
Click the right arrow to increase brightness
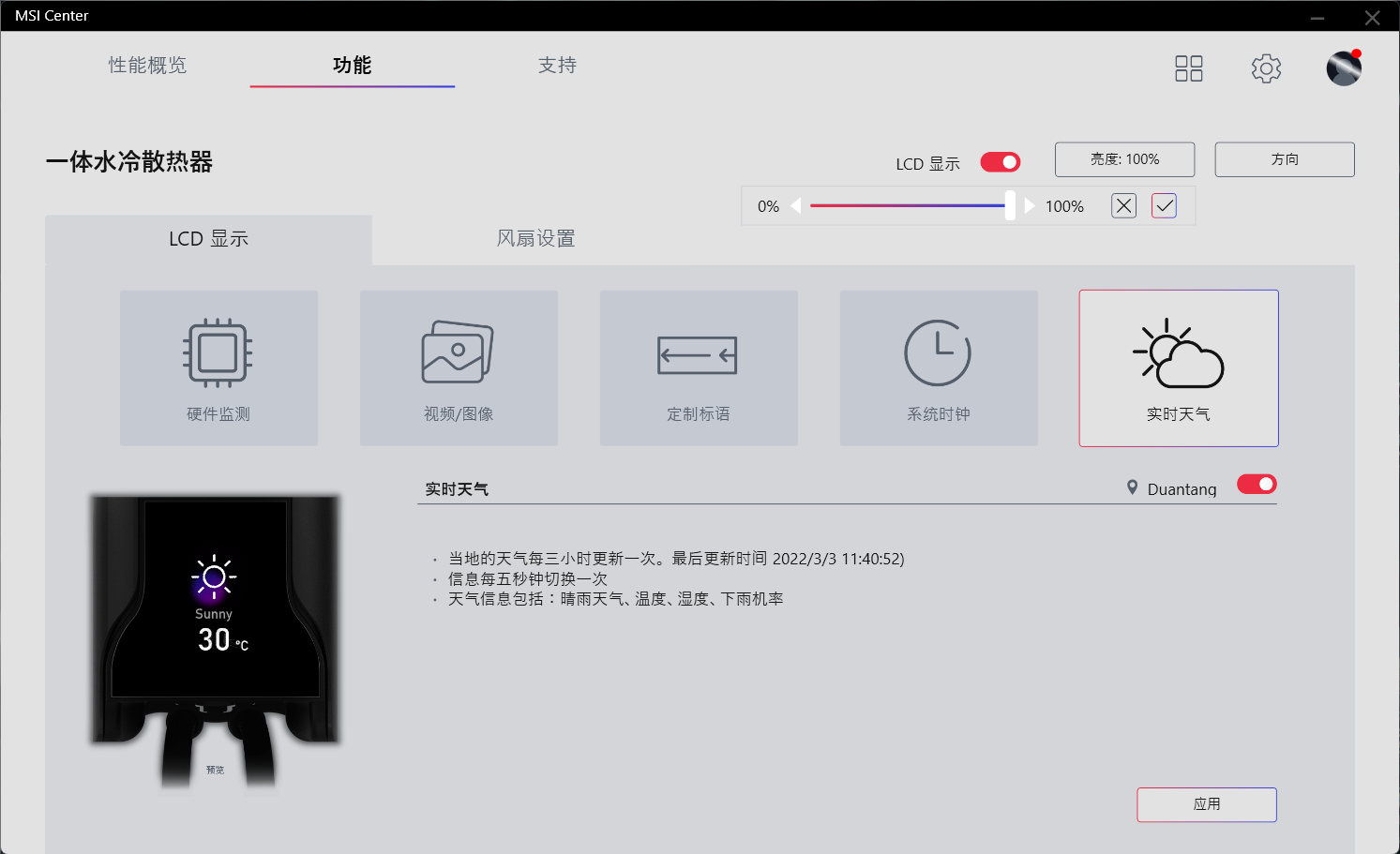point(1030,205)
